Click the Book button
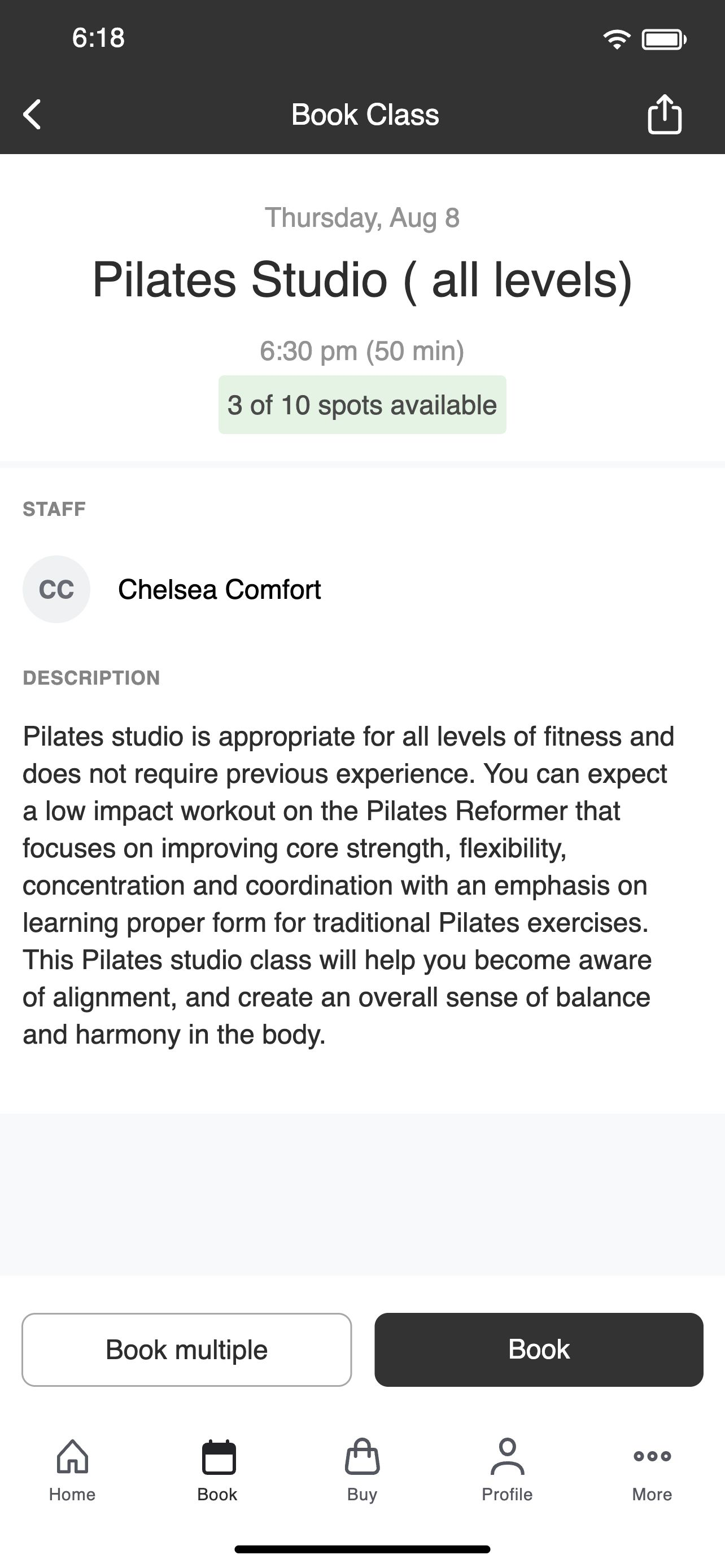This screenshot has height=1568, width=725. (x=539, y=1350)
